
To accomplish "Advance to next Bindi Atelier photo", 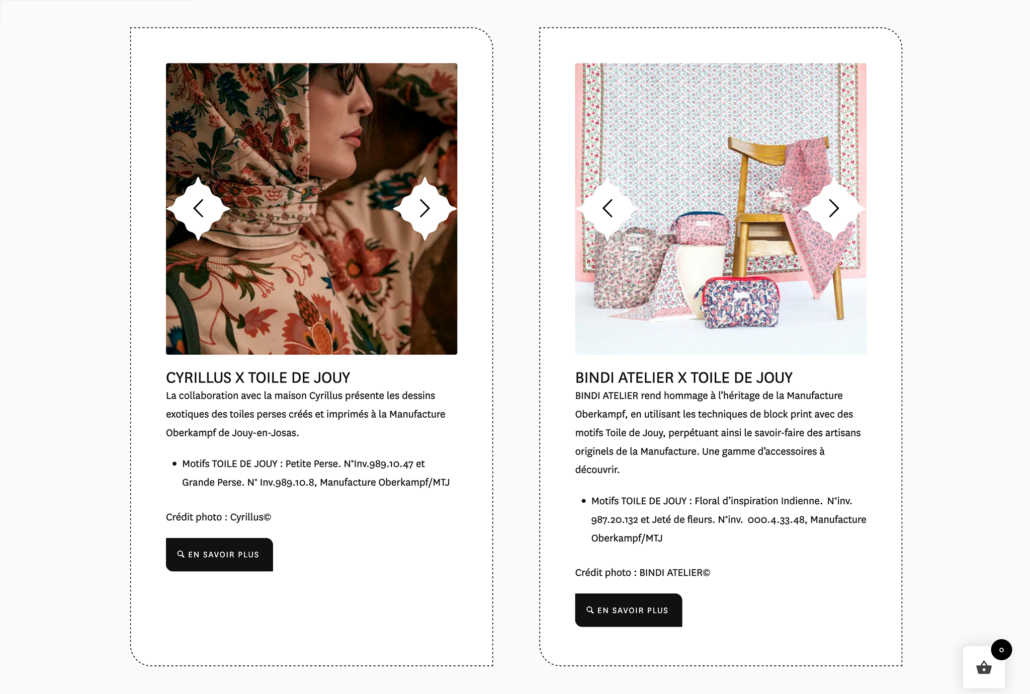I will click(x=834, y=208).
